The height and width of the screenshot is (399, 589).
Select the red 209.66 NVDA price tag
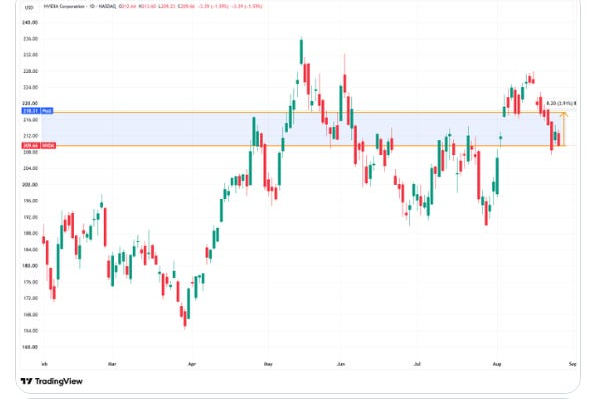tap(39, 145)
